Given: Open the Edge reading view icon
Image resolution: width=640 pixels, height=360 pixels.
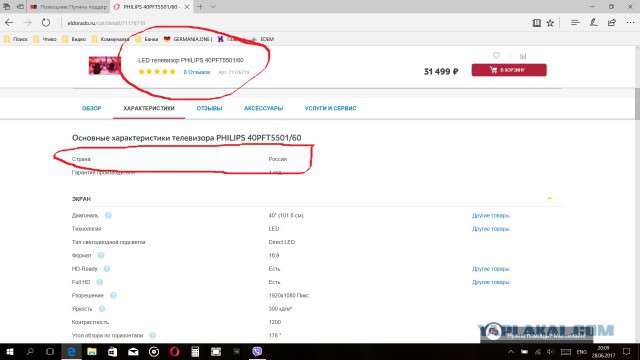Looking at the screenshot, I should point(537,23).
